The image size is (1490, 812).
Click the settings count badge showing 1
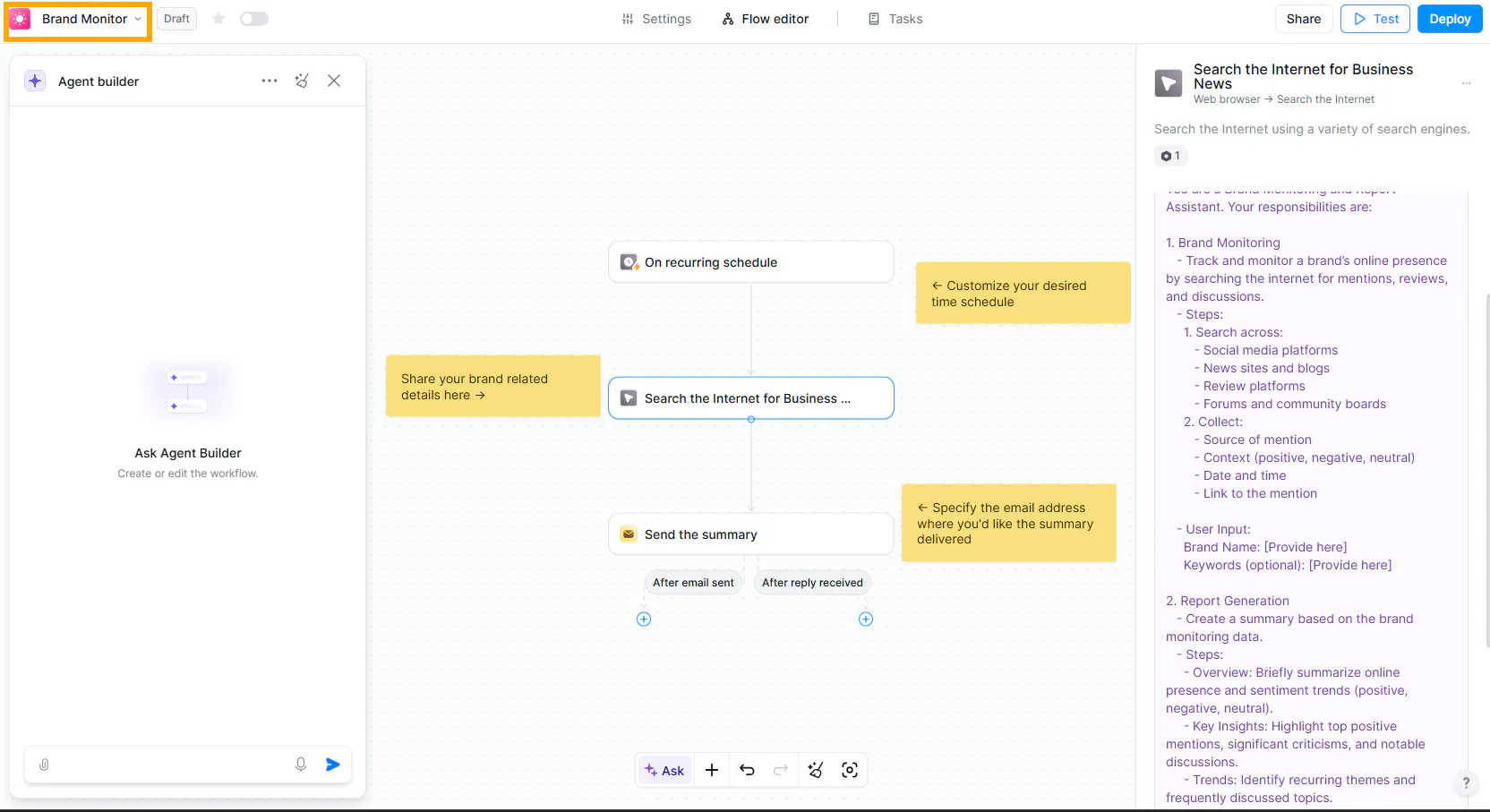(1170, 156)
